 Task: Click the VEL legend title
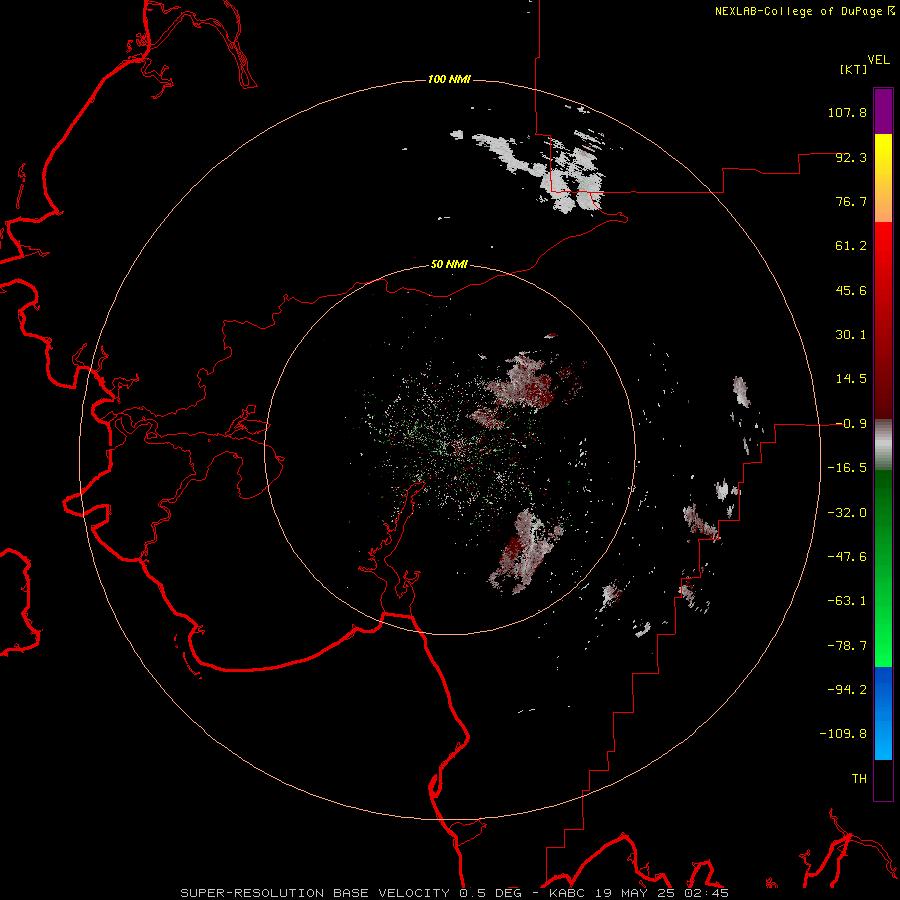tap(879, 60)
